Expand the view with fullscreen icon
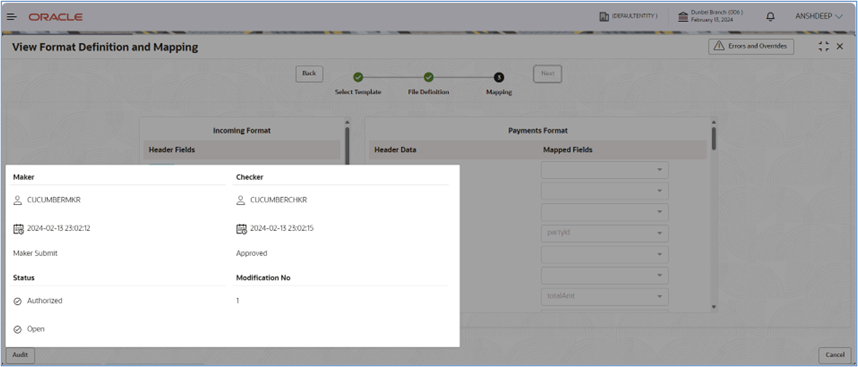 coord(824,46)
